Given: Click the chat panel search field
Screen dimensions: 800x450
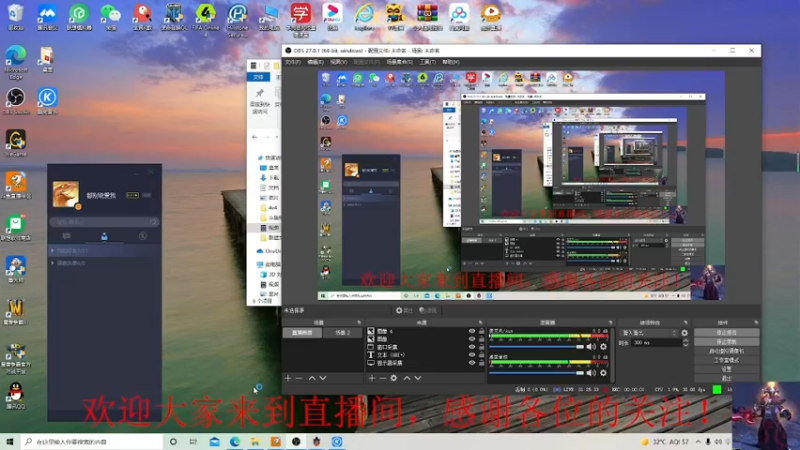Looking at the screenshot, I should (x=105, y=222).
